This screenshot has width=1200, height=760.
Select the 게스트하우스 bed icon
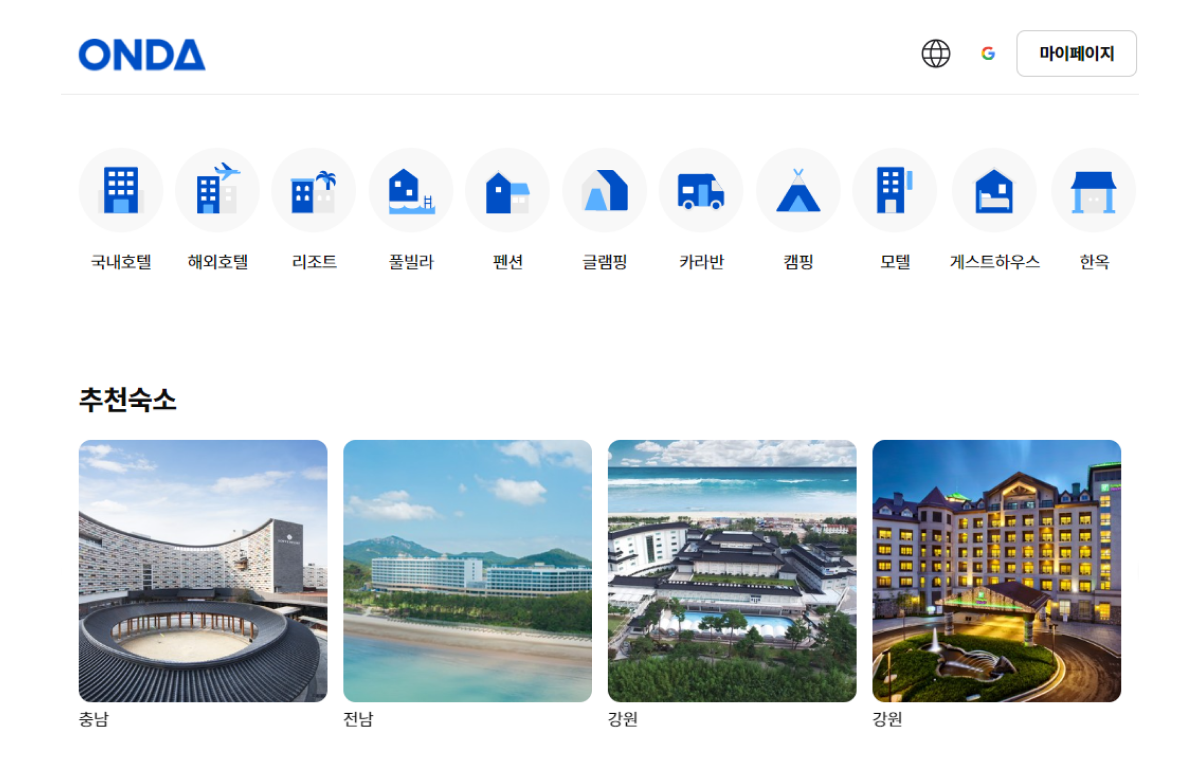(994, 190)
